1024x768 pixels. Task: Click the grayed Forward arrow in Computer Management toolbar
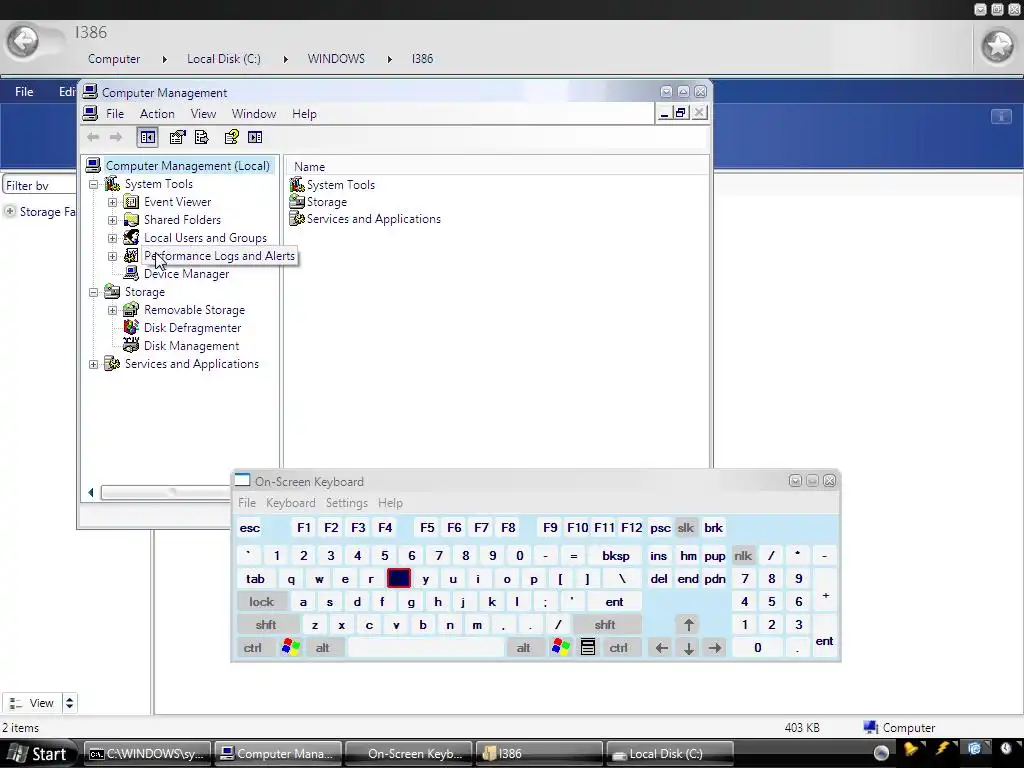pos(116,137)
